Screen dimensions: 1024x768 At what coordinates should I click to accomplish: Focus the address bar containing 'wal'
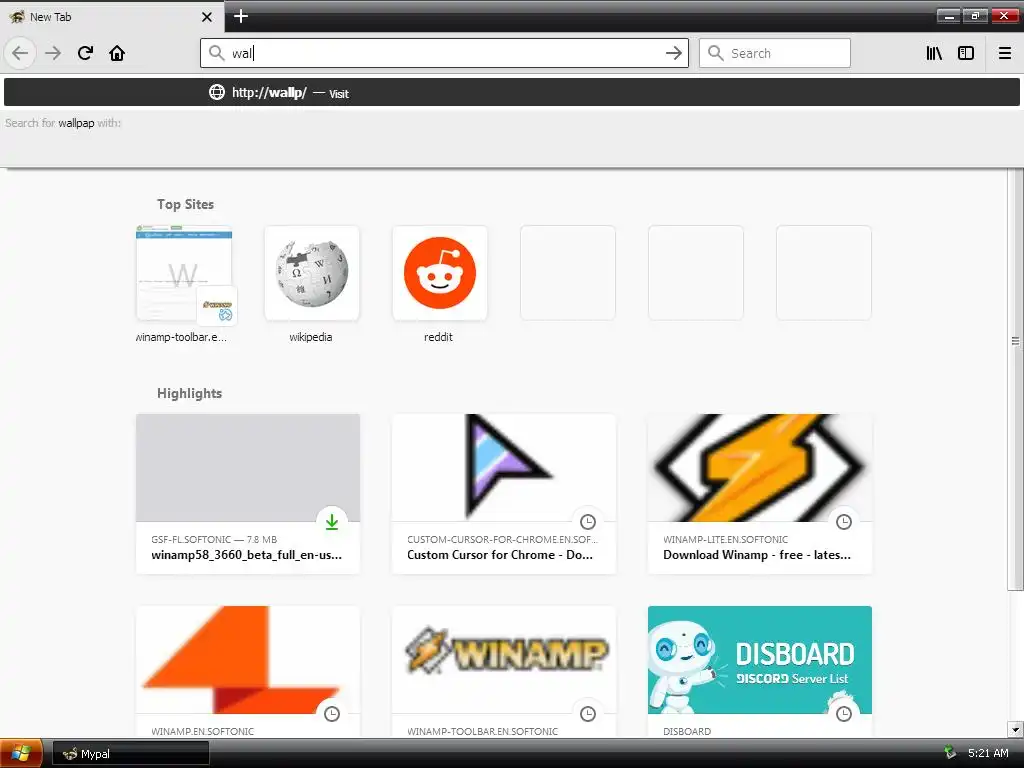tap(444, 53)
